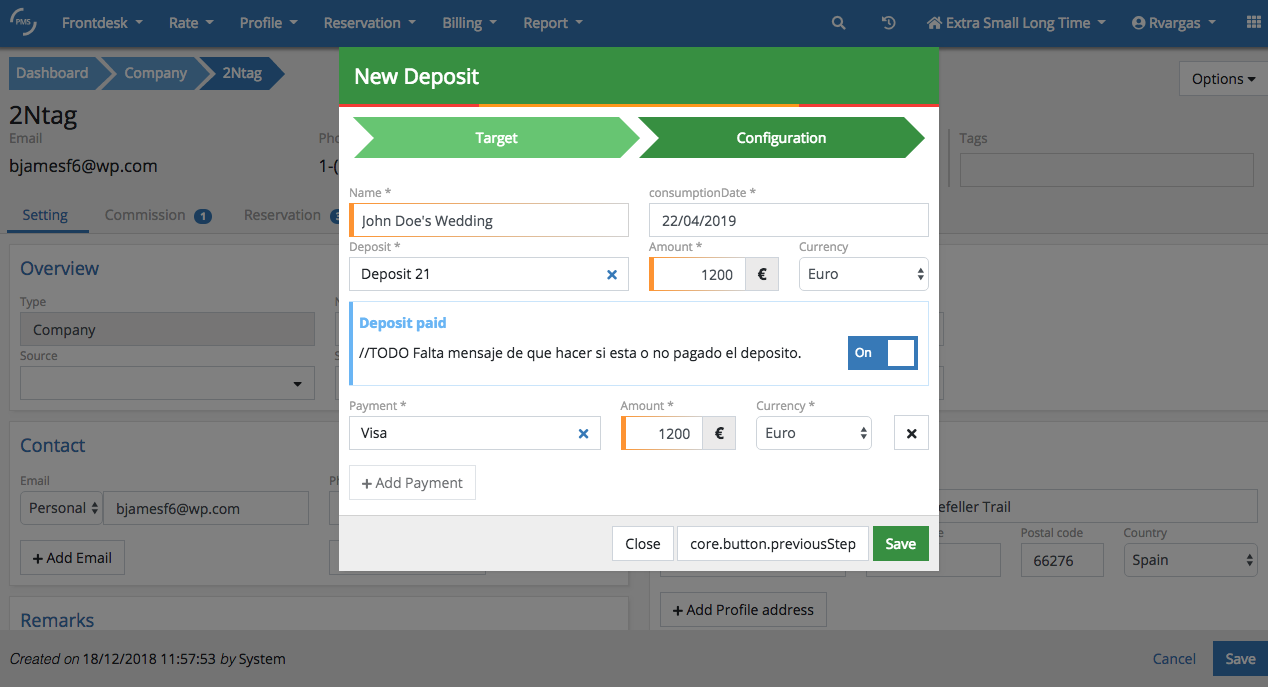Clear the Visa payment selection
Viewport: 1268px width, 687px height.
click(584, 433)
